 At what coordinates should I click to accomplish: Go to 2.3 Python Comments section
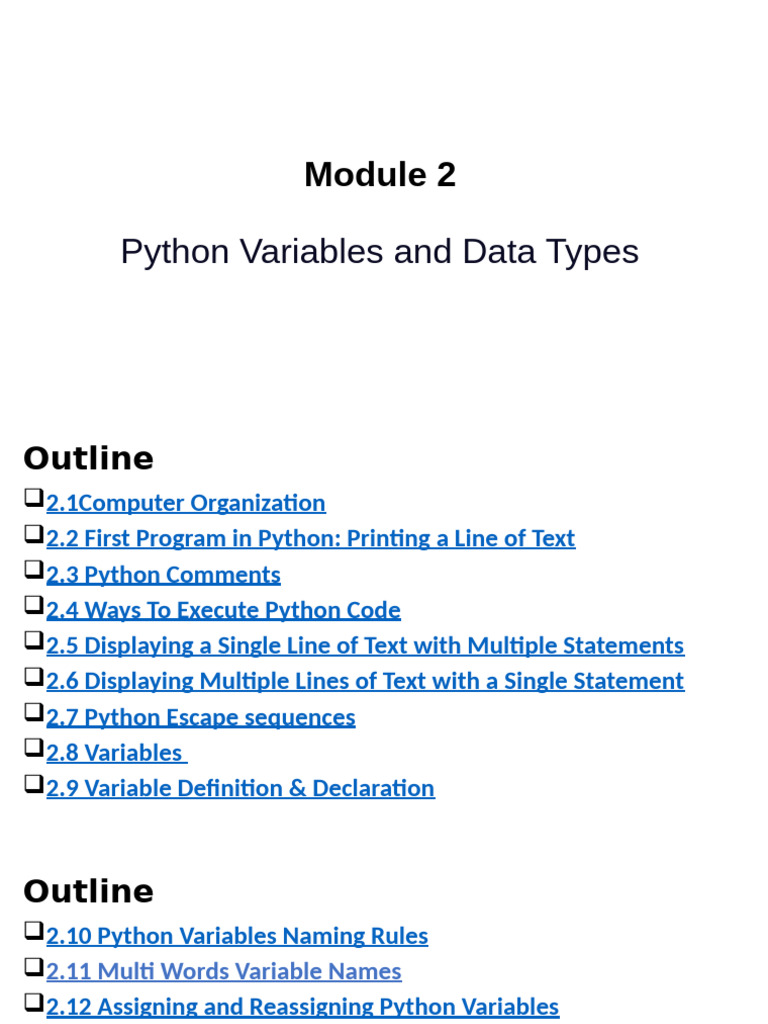(163, 575)
